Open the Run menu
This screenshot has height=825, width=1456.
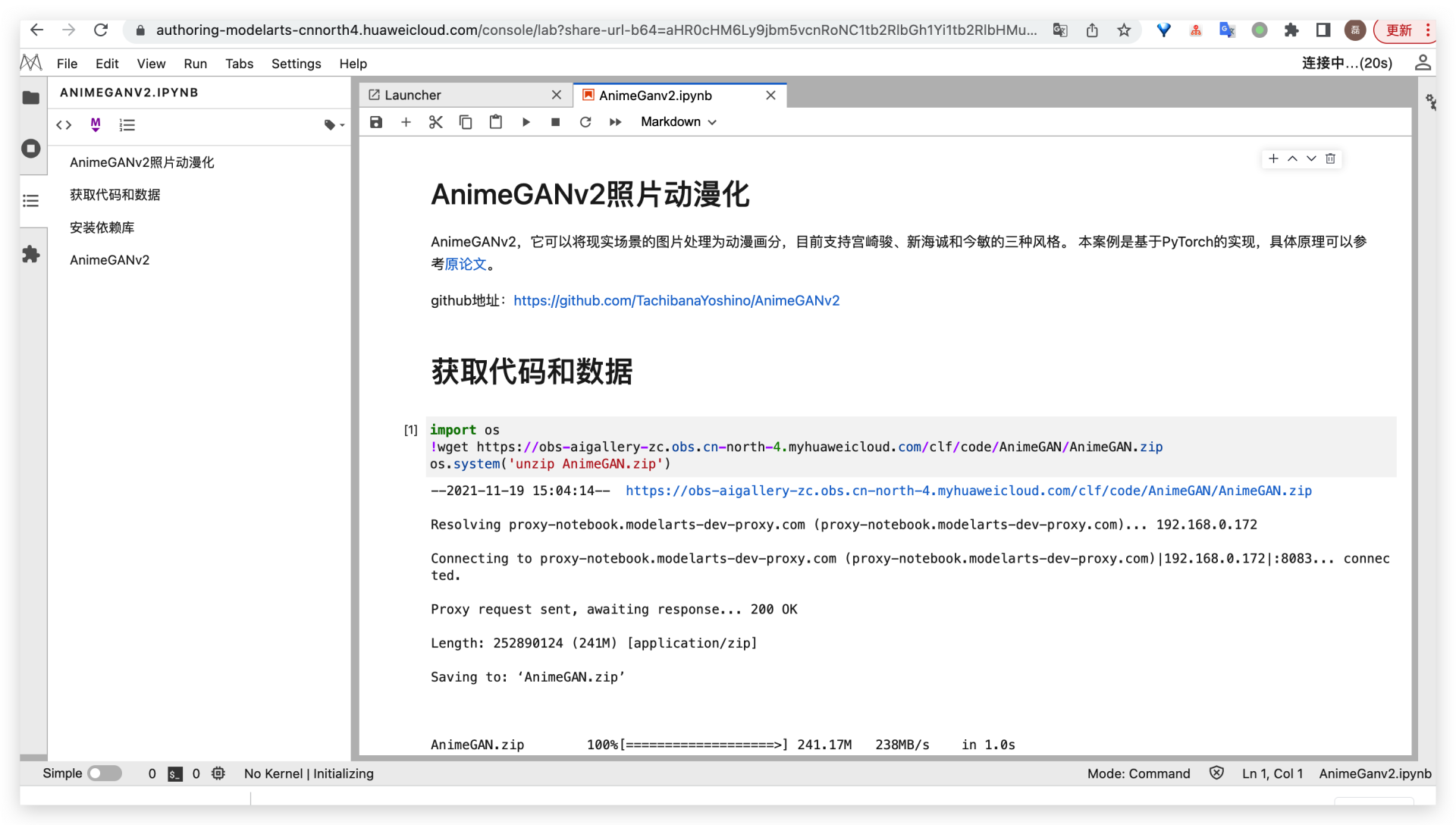coord(195,64)
